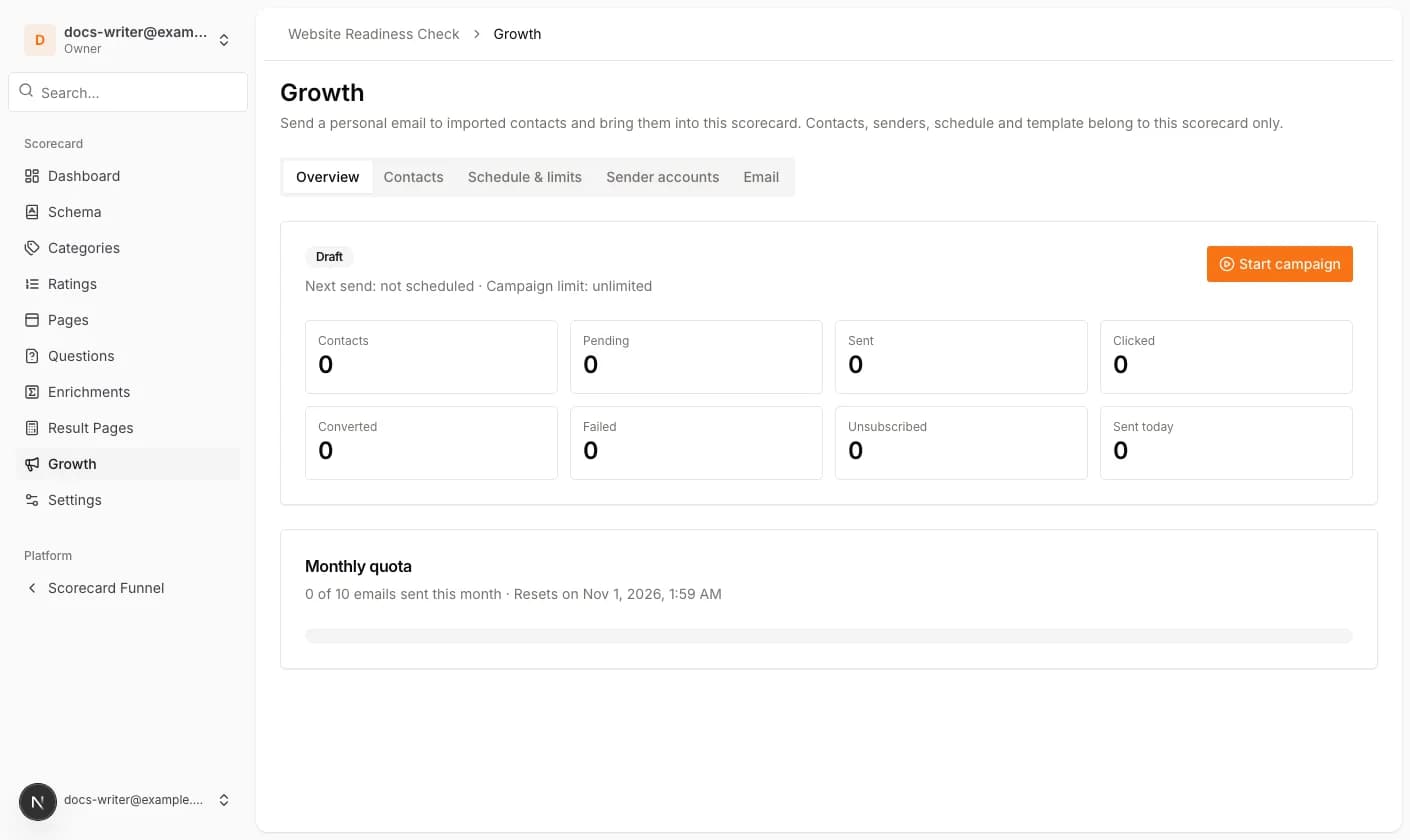Click the Contacts stat card
Screen dimensions: 1410x840
[x=431, y=357]
